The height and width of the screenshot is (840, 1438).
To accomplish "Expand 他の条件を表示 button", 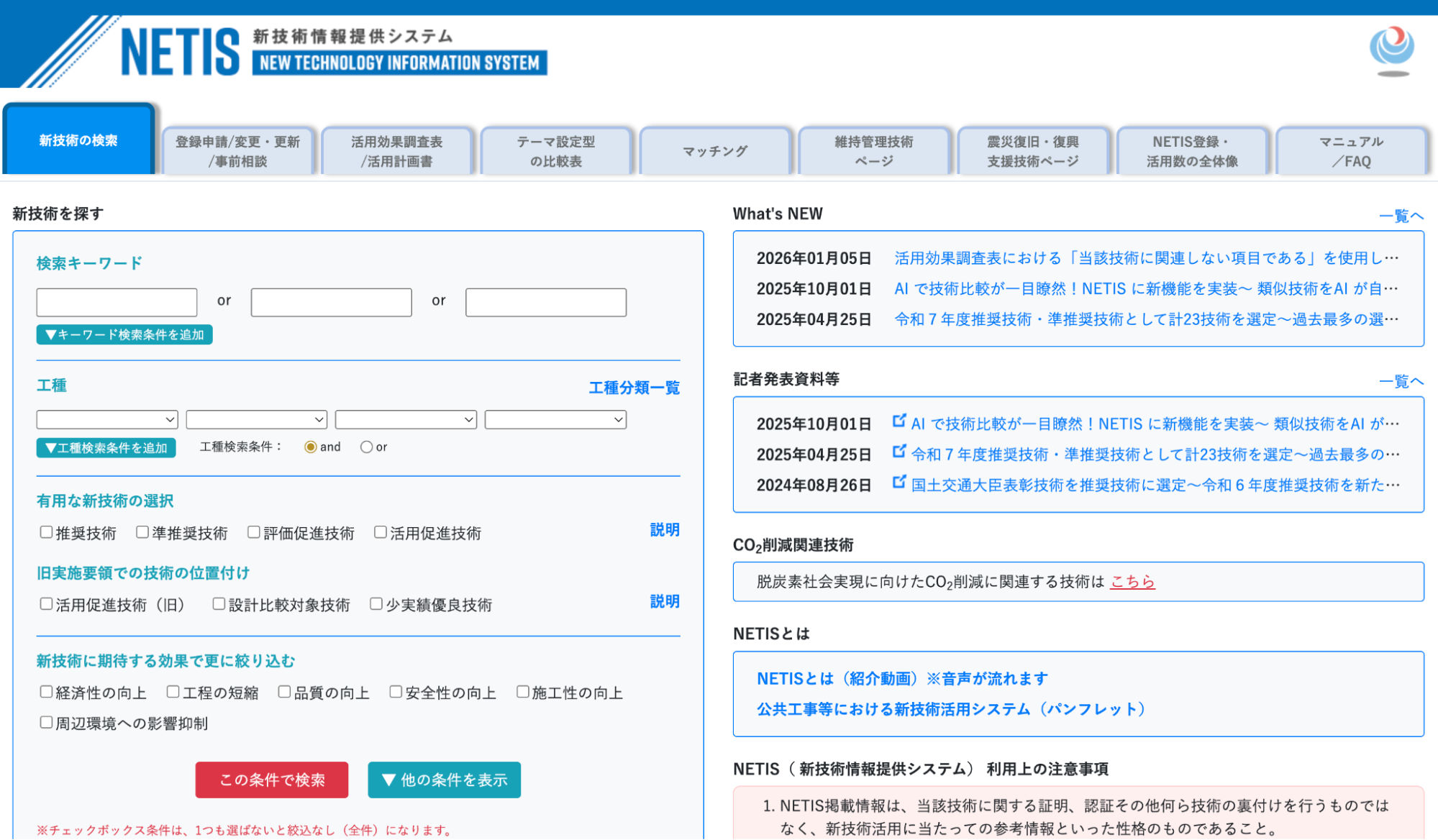I will [444, 780].
